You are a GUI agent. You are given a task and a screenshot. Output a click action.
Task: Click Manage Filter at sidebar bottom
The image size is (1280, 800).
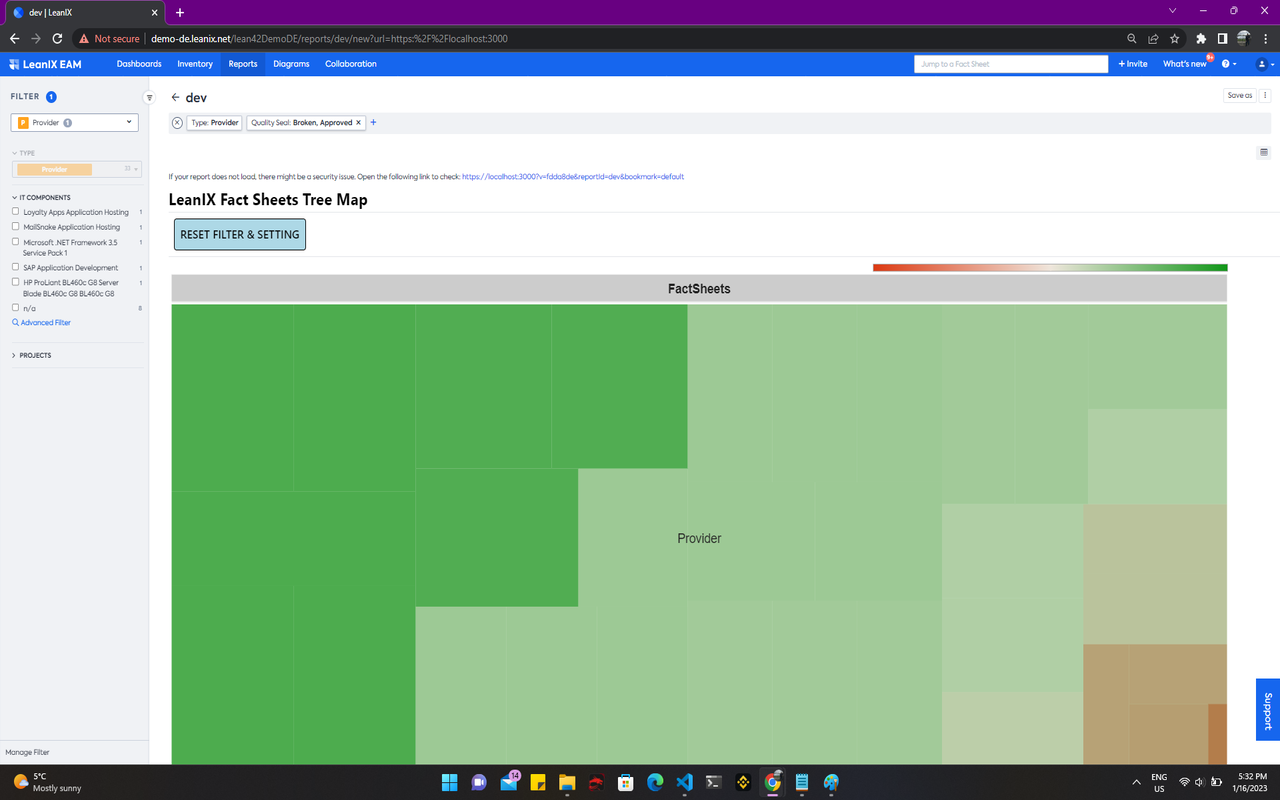pyautogui.click(x=27, y=752)
